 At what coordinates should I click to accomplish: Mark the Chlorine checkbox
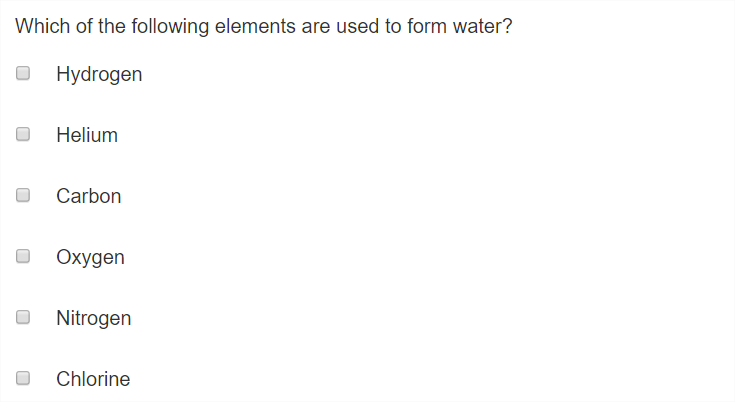tap(23, 378)
